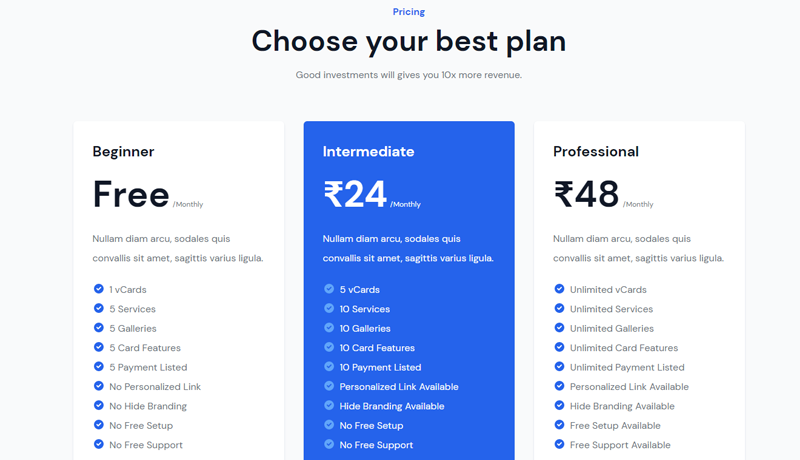The image size is (800, 460).
Task: Click check icon beside Unlimited vCards
Action: 559,289
